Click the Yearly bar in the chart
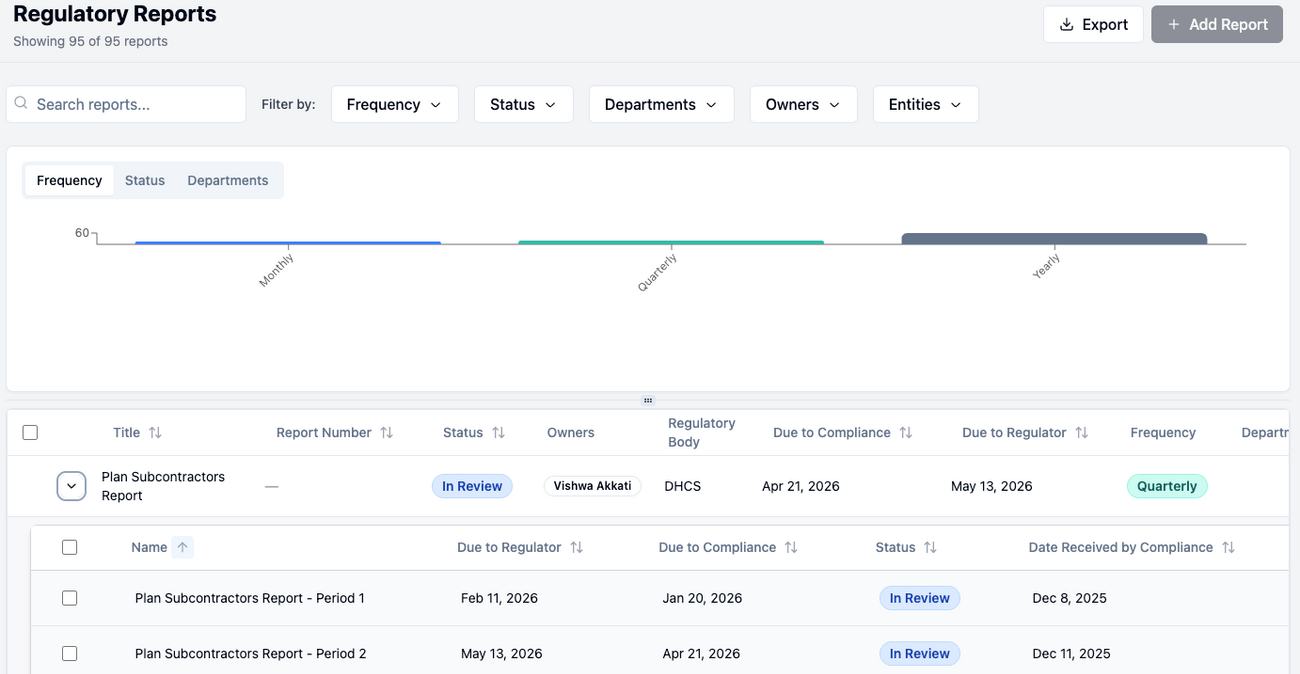 [1054, 239]
